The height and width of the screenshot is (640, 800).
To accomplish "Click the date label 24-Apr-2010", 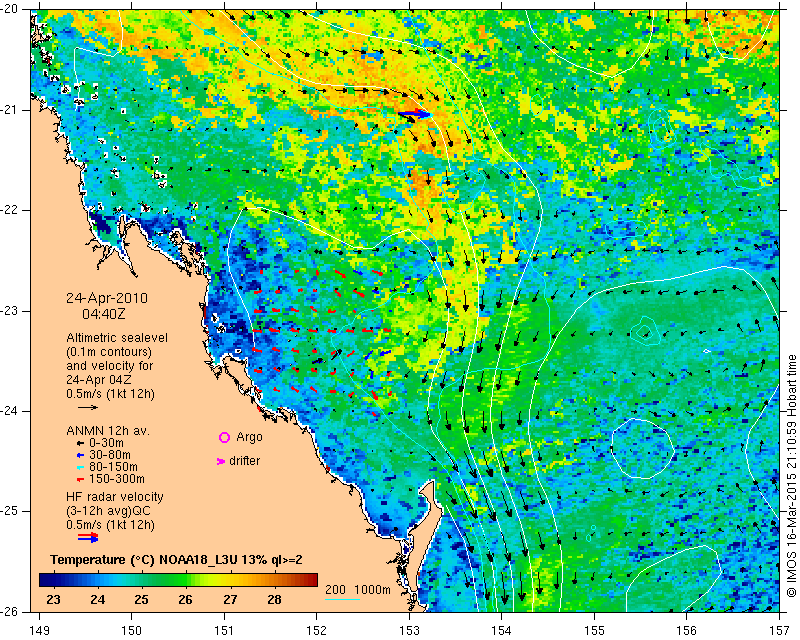I will click(107, 298).
